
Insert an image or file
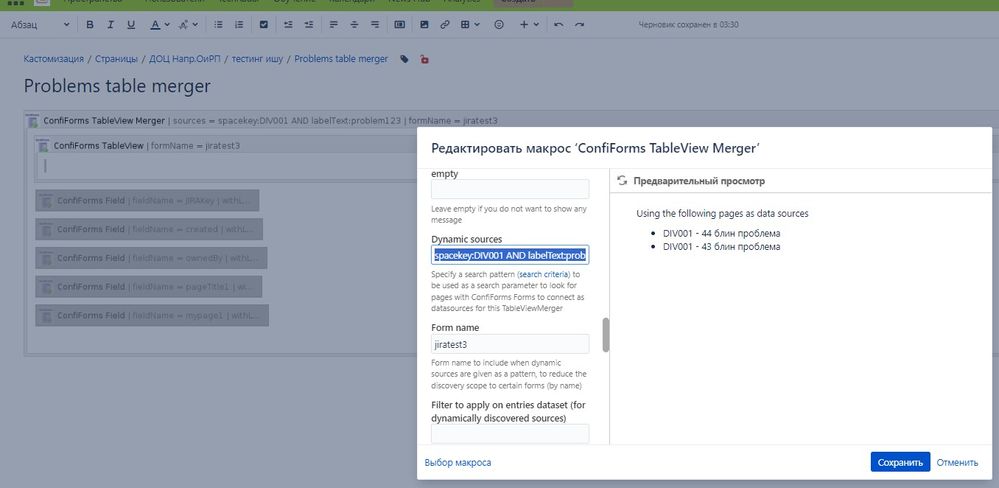pyautogui.click(x=424, y=25)
